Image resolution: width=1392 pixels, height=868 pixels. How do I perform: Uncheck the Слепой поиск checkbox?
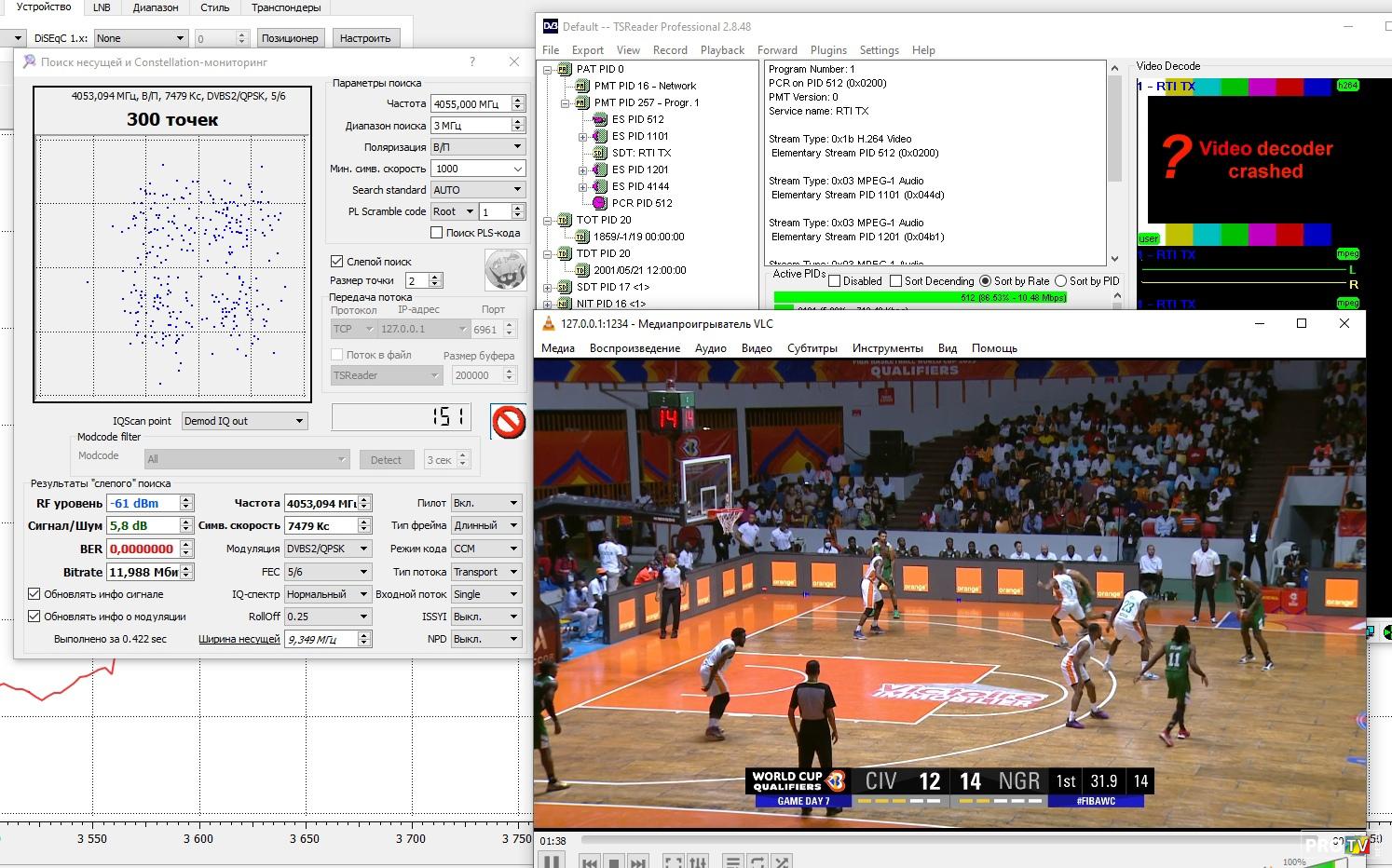click(337, 262)
